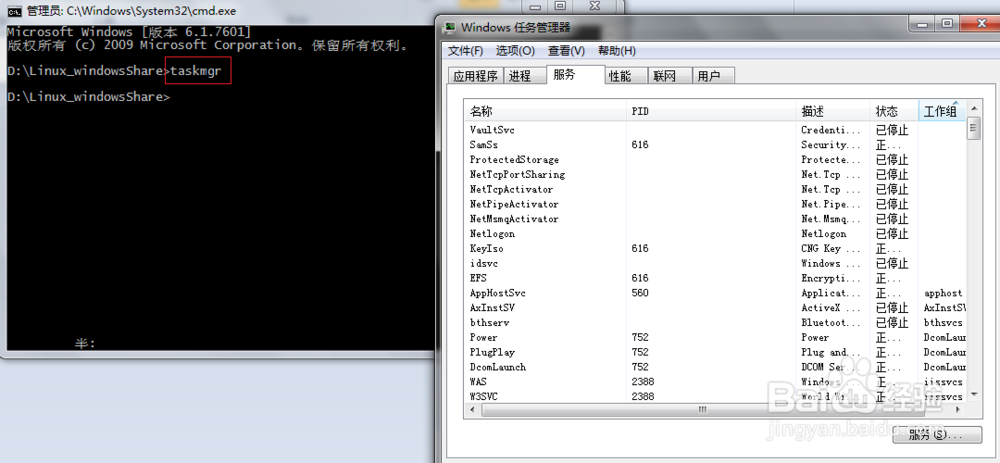Switch to the 应用程序 tab

pyautogui.click(x=476, y=76)
